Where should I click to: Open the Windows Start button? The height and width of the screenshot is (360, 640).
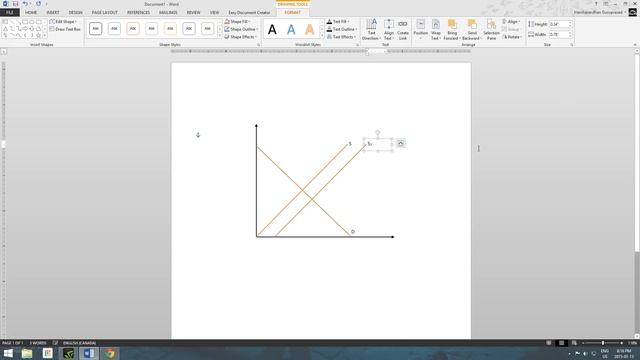[8, 353]
